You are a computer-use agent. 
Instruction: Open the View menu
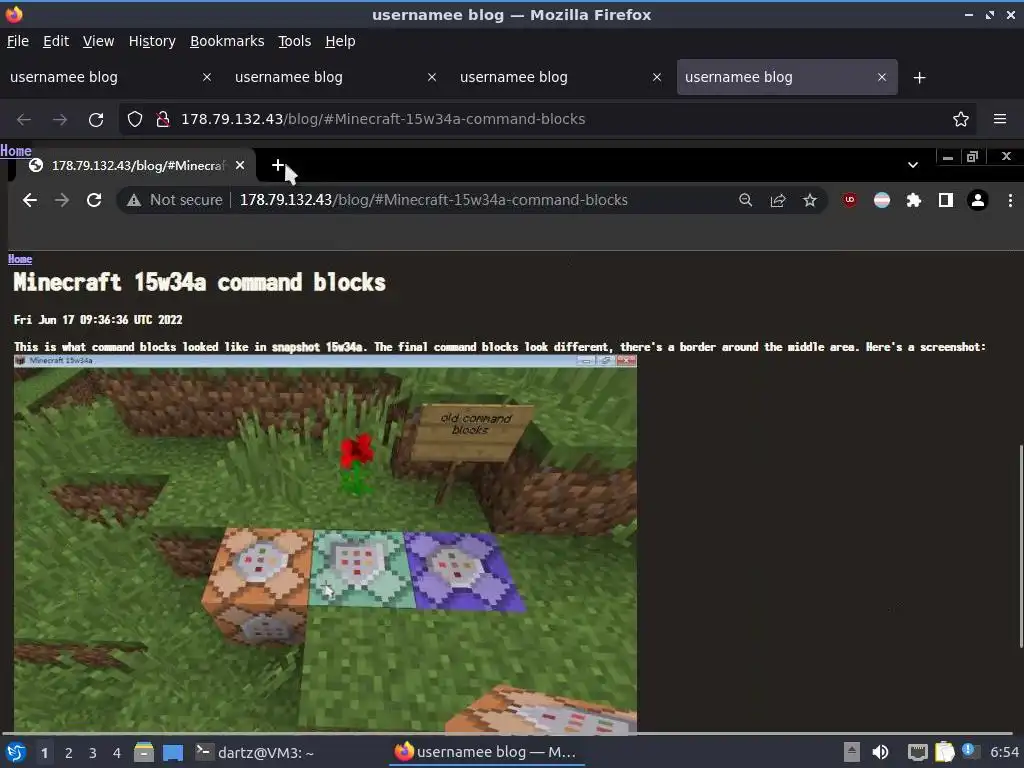click(x=98, y=41)
